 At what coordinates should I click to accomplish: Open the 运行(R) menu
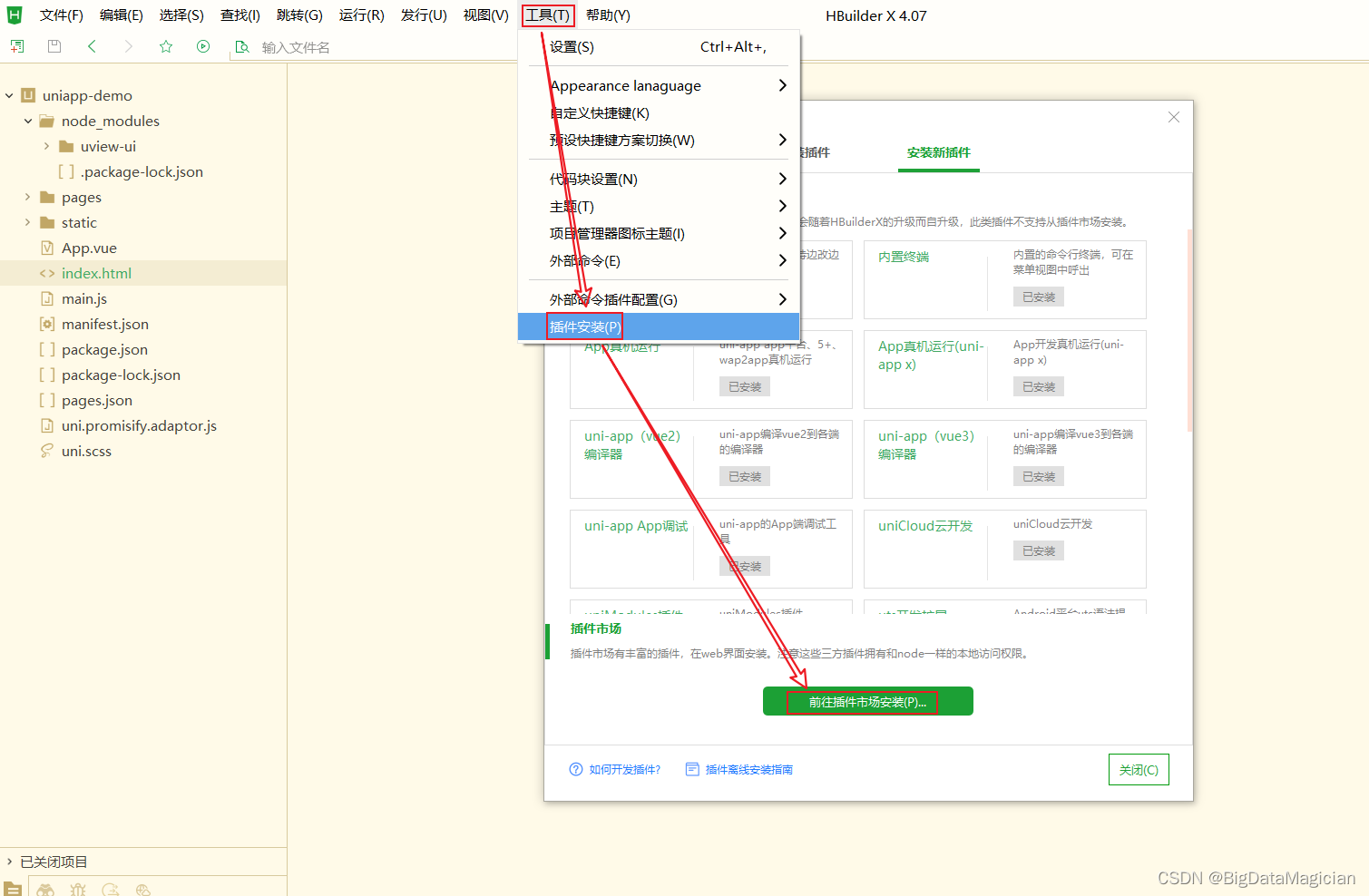point(362,15)
